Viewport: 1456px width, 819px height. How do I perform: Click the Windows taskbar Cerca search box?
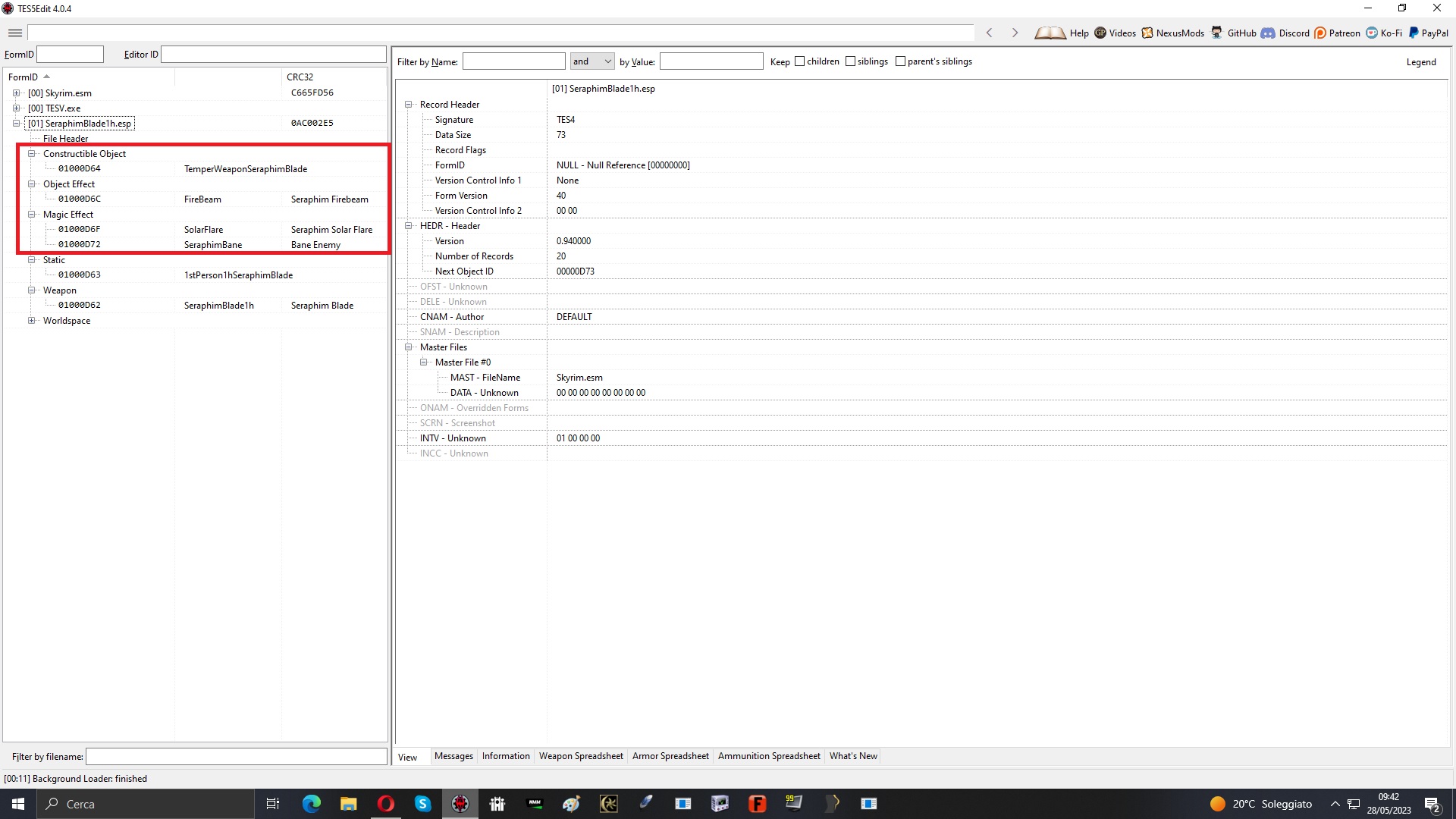point(146,804)
